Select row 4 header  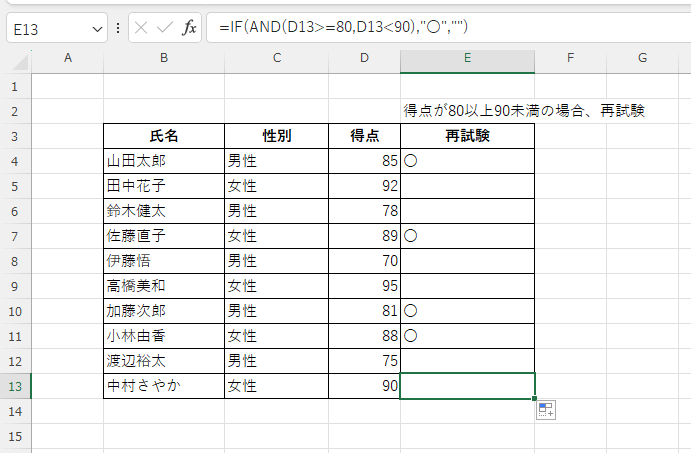tap(15, 161)
